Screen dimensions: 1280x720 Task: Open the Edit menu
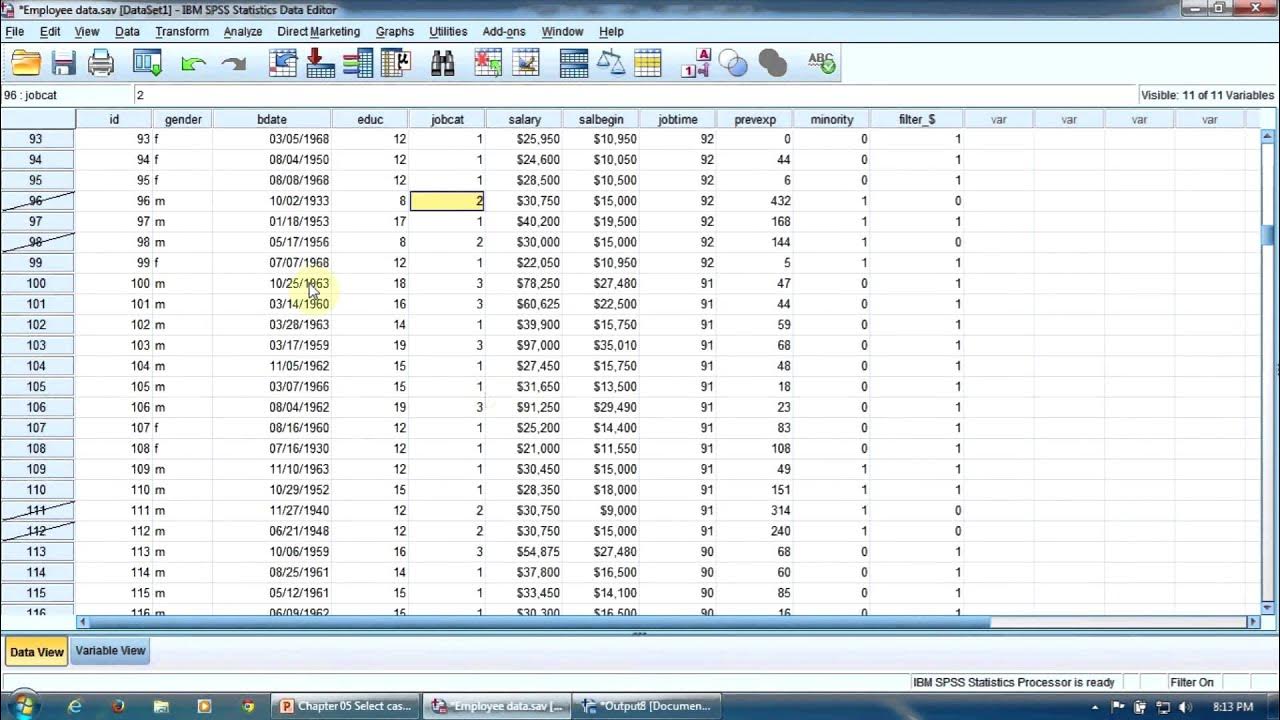point(50,32)
